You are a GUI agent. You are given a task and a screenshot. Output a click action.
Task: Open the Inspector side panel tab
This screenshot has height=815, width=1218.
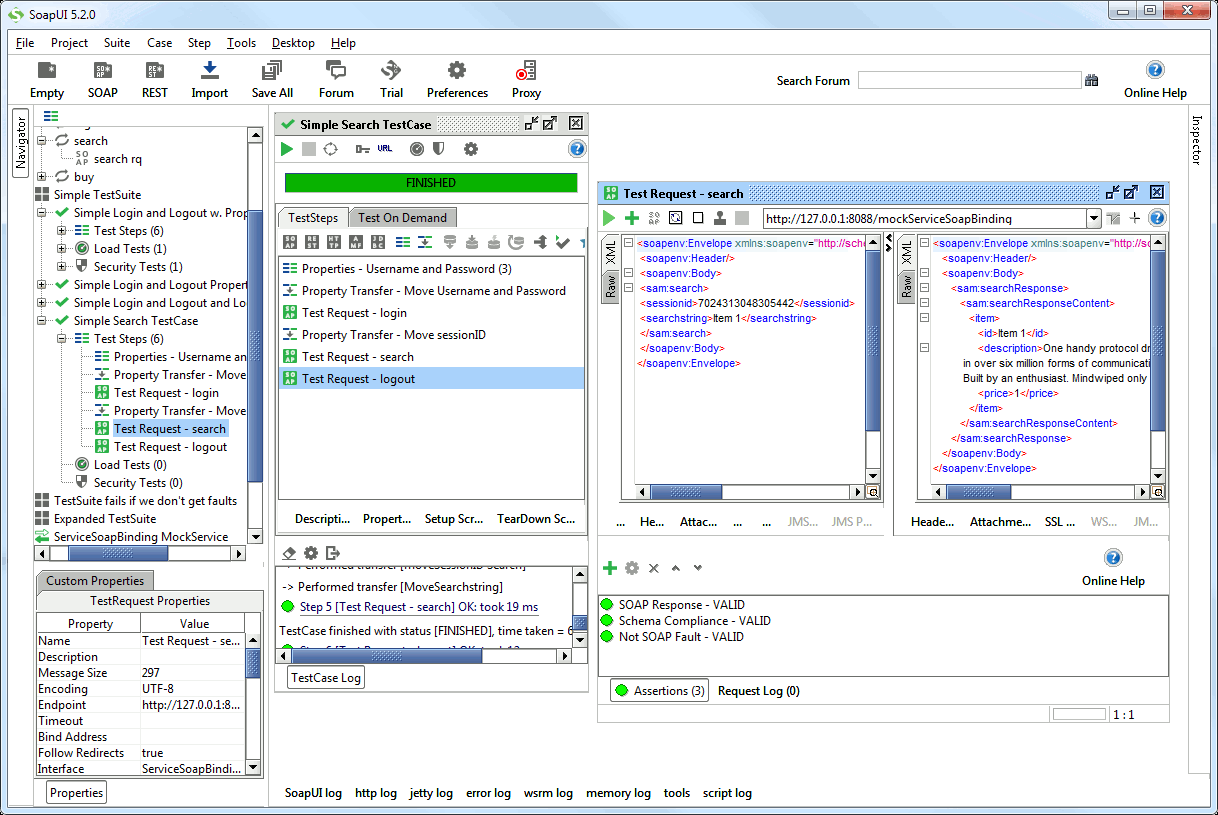coord(1196,140)
